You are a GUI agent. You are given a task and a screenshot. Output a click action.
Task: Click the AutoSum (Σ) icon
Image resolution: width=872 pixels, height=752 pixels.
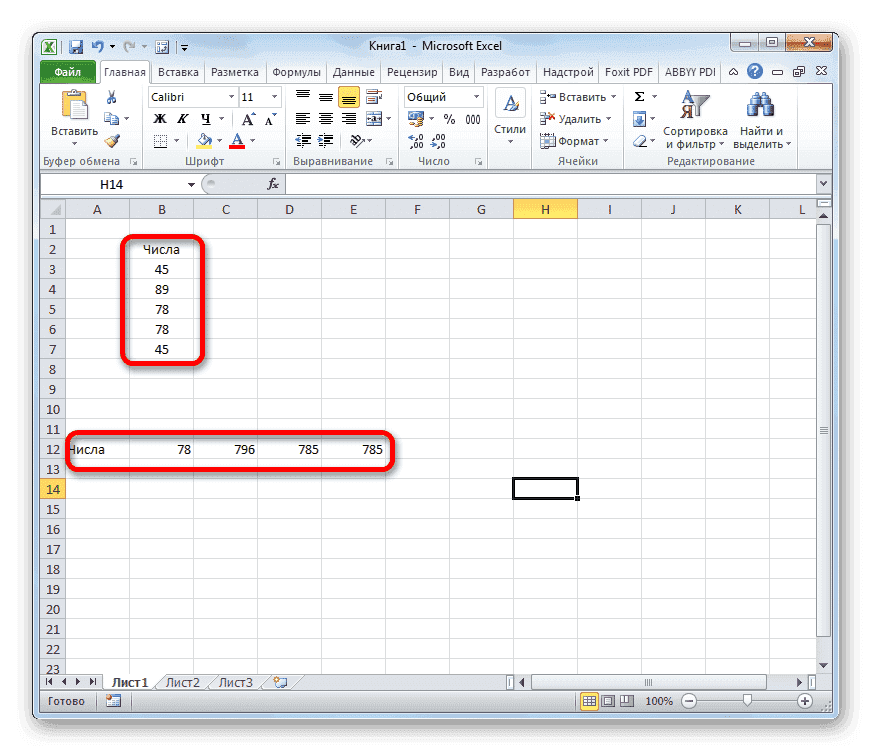coord(637,97)
